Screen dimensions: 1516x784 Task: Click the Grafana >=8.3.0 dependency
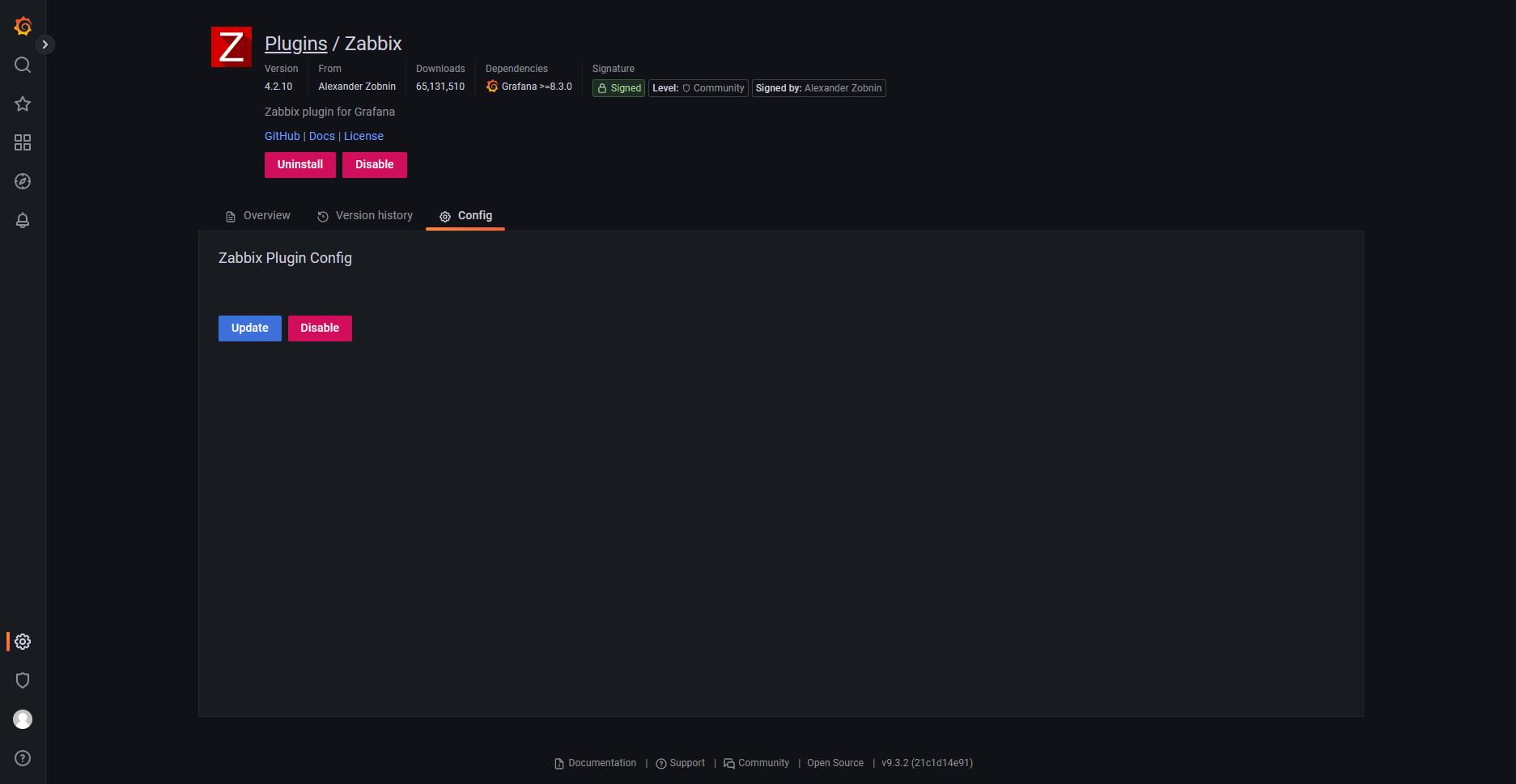[x=529, y=87]
